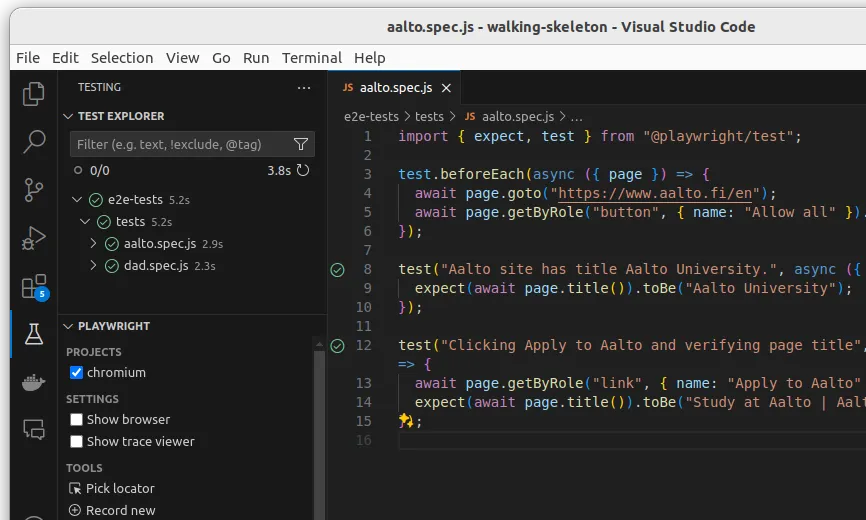
Task: Click the filter funnel icon in Test Explorer
Action: (x=301, y=145)
